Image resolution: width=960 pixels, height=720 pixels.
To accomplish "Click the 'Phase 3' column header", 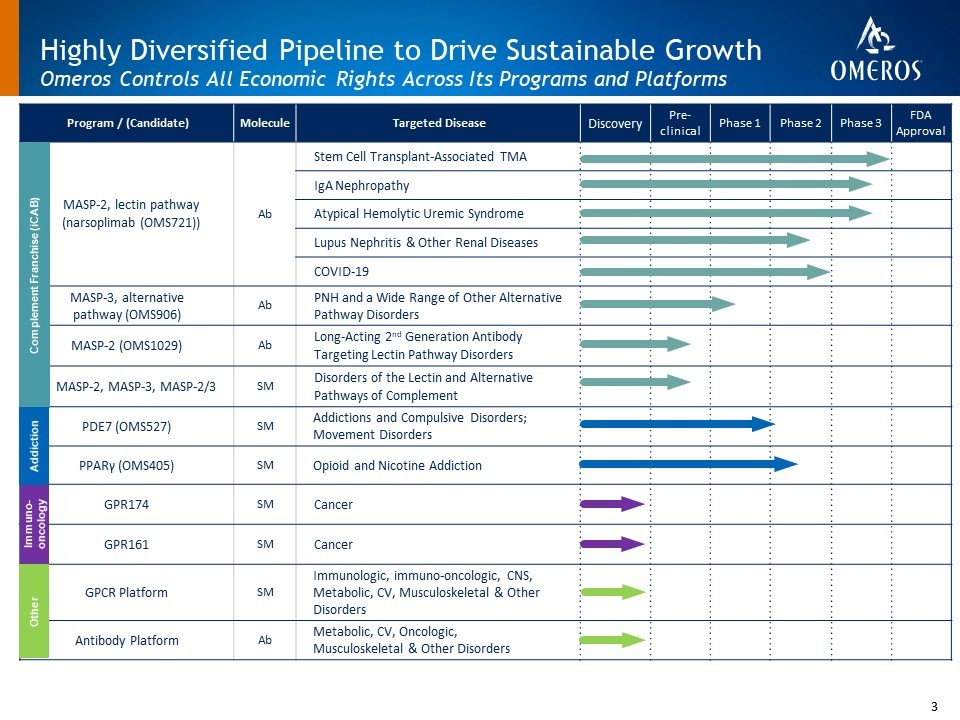I will [x=860, y=123].
